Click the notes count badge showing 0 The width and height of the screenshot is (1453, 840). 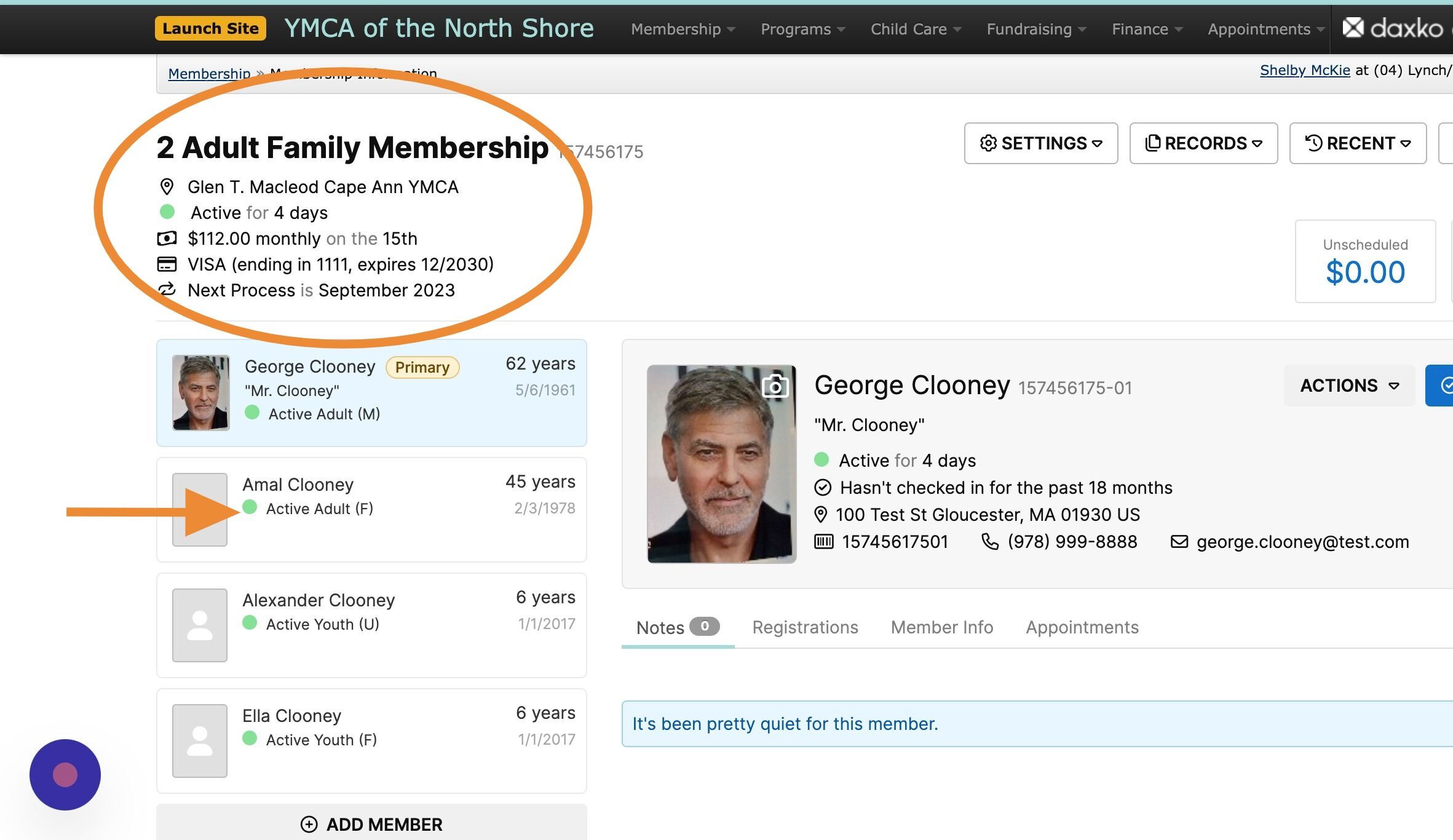click(x=705, y=626)
